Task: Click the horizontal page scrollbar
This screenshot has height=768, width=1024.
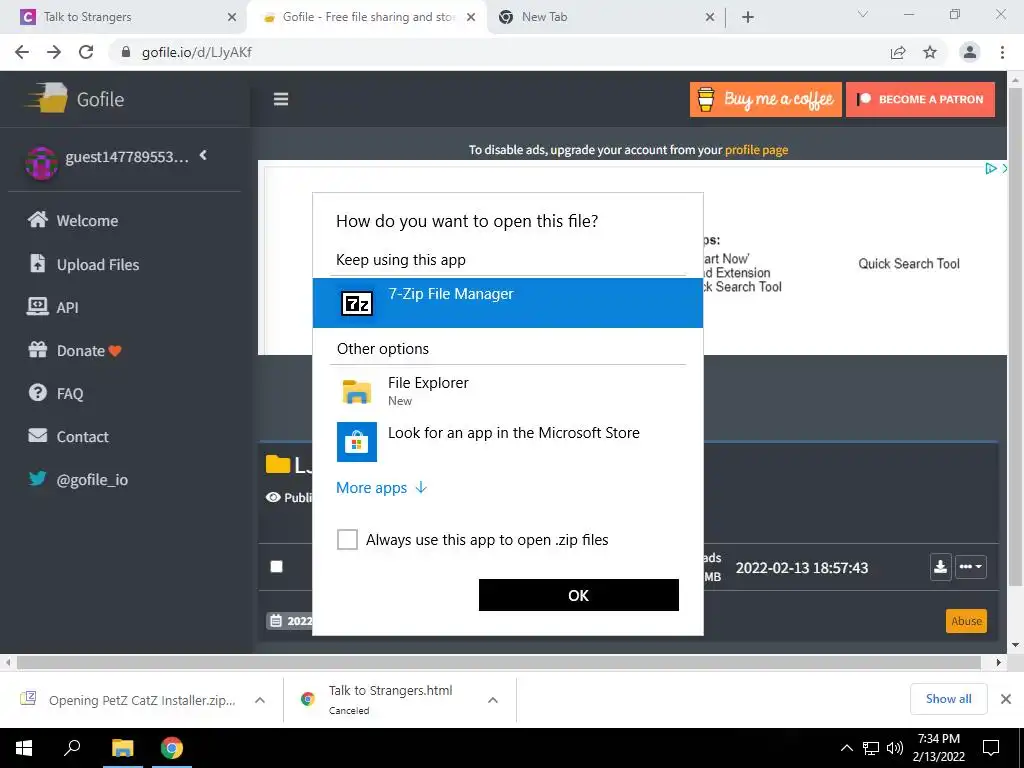Action: coord(498,662)
